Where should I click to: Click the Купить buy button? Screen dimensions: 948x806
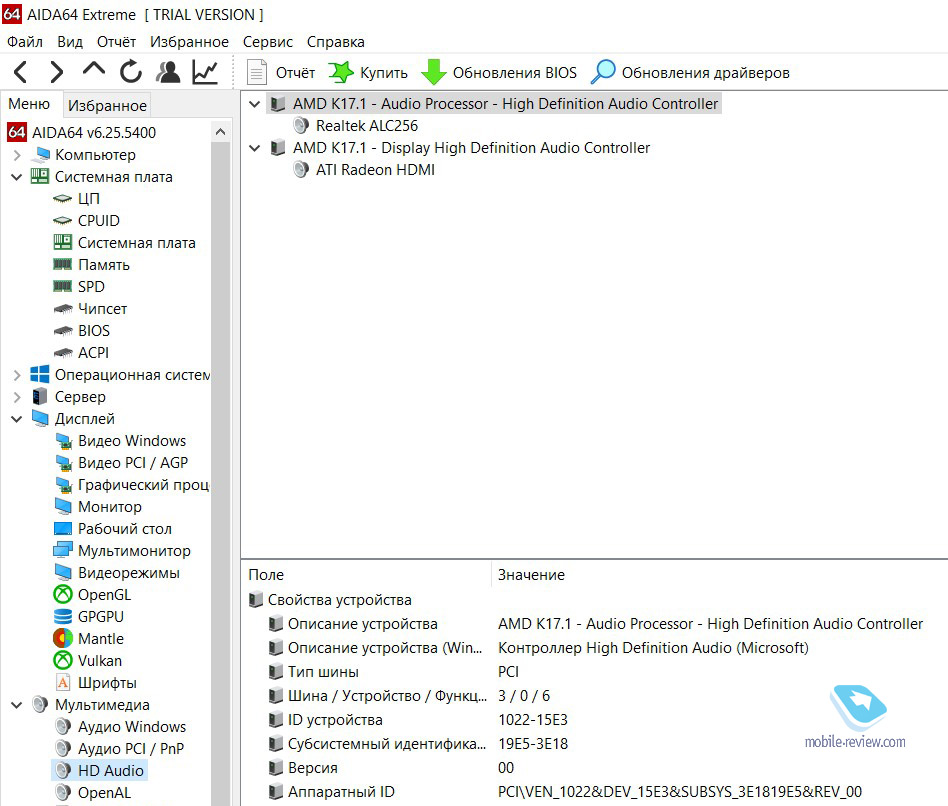[x=368, y=73]
